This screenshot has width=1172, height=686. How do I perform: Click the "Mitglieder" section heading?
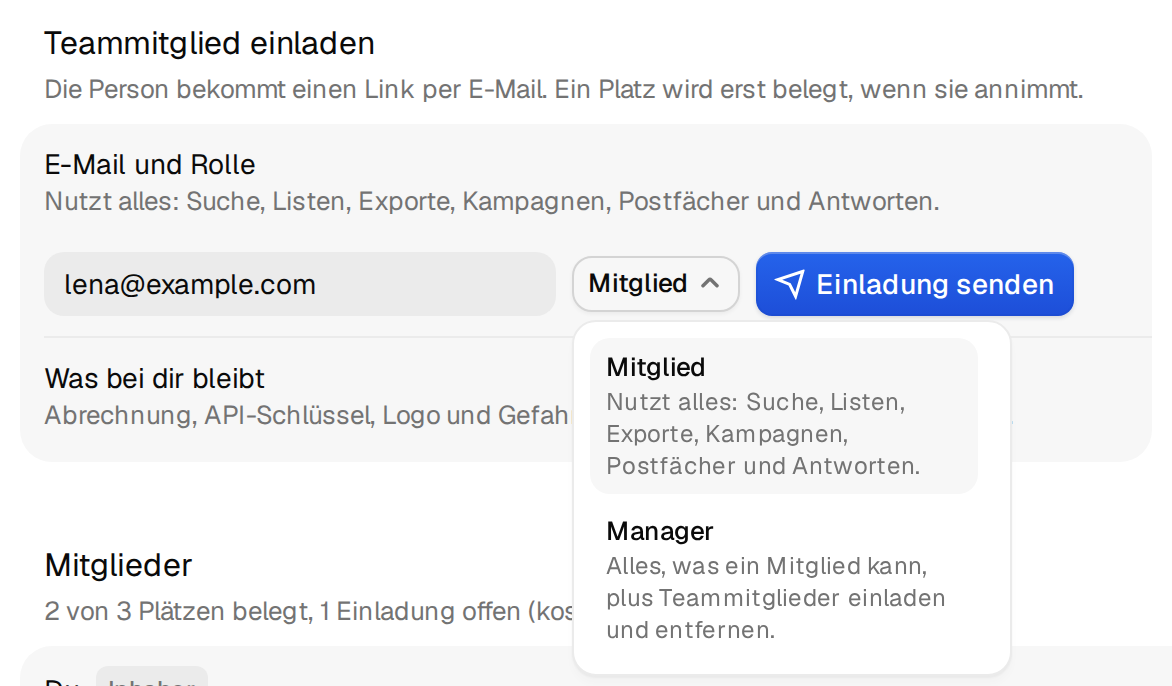[x=119, y=566]
